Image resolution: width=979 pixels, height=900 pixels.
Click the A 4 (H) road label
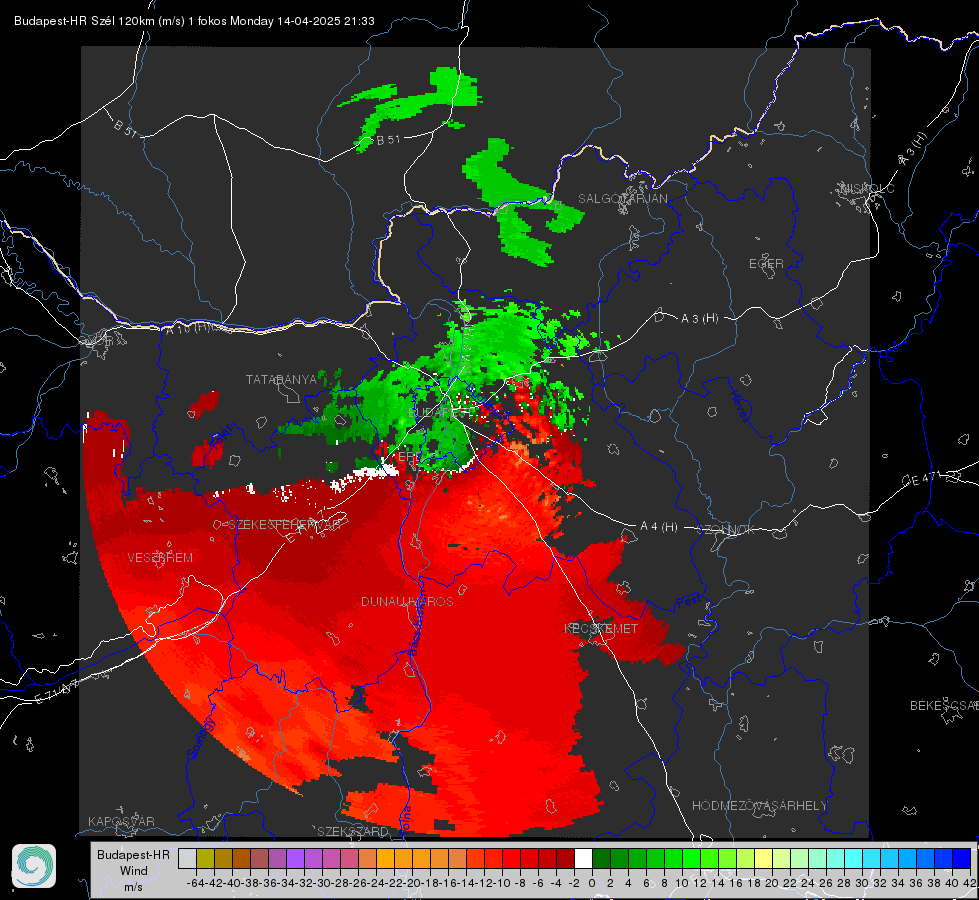[x=659, y=527]
